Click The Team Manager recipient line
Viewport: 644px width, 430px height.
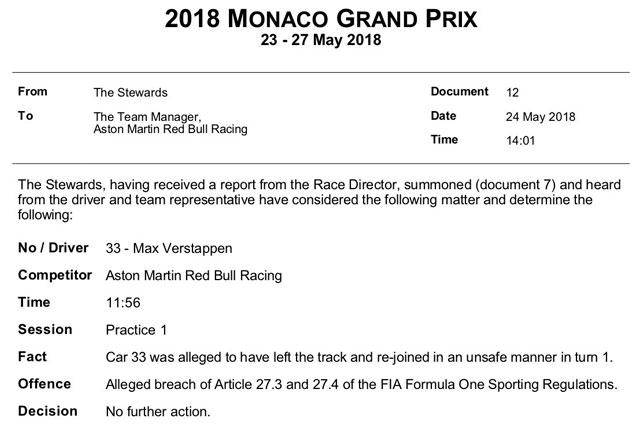point(147,117)
